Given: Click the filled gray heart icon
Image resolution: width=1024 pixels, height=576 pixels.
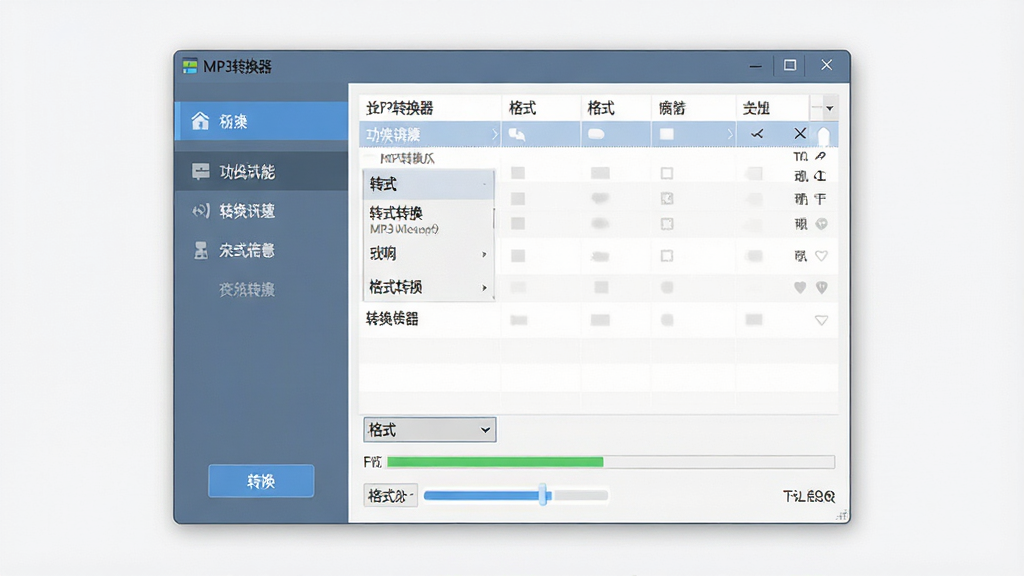Looking at the screenshot, I should coord(800,287).
